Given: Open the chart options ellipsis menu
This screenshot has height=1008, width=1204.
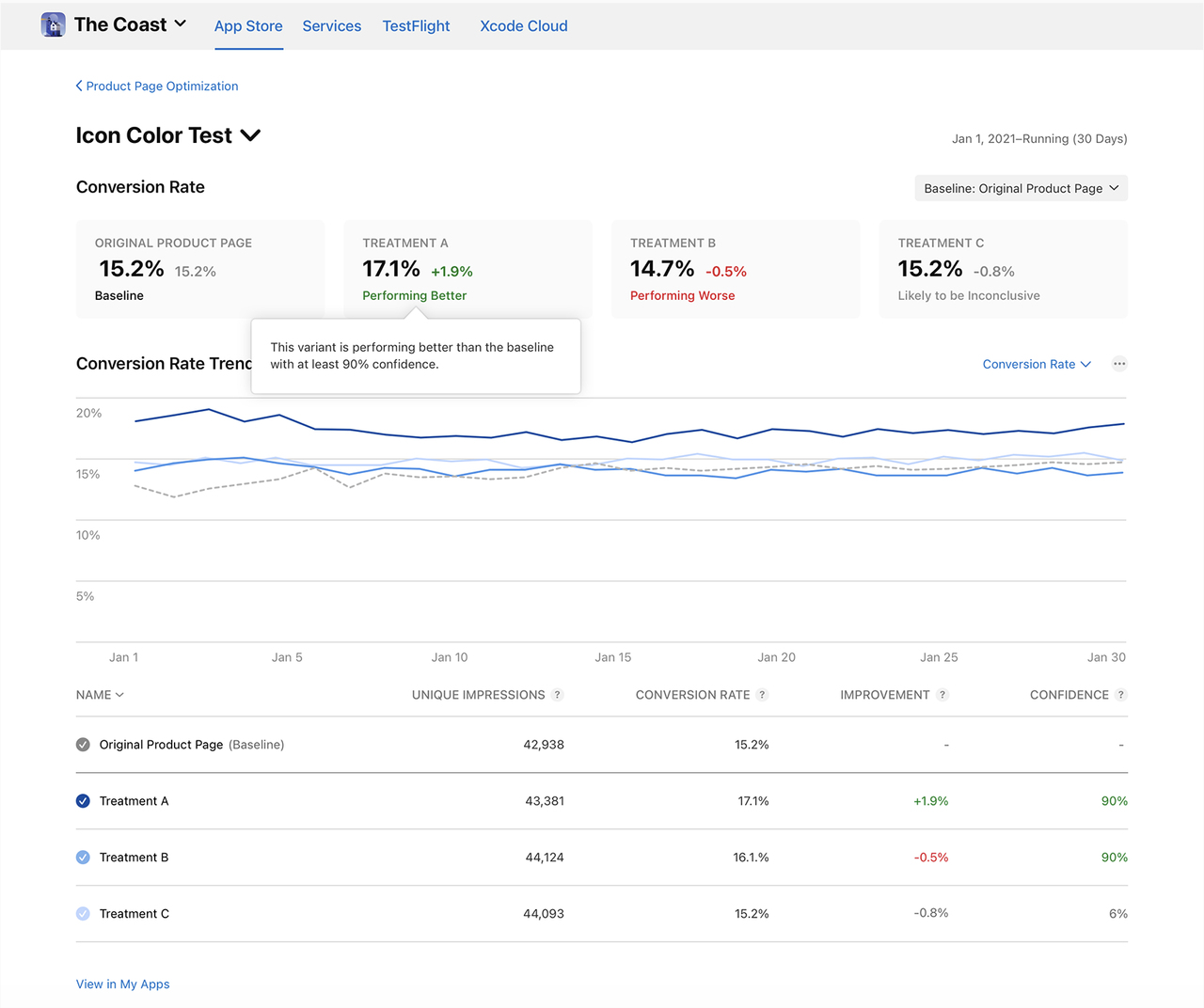Looking at the screenshot, I should 1119,364.
